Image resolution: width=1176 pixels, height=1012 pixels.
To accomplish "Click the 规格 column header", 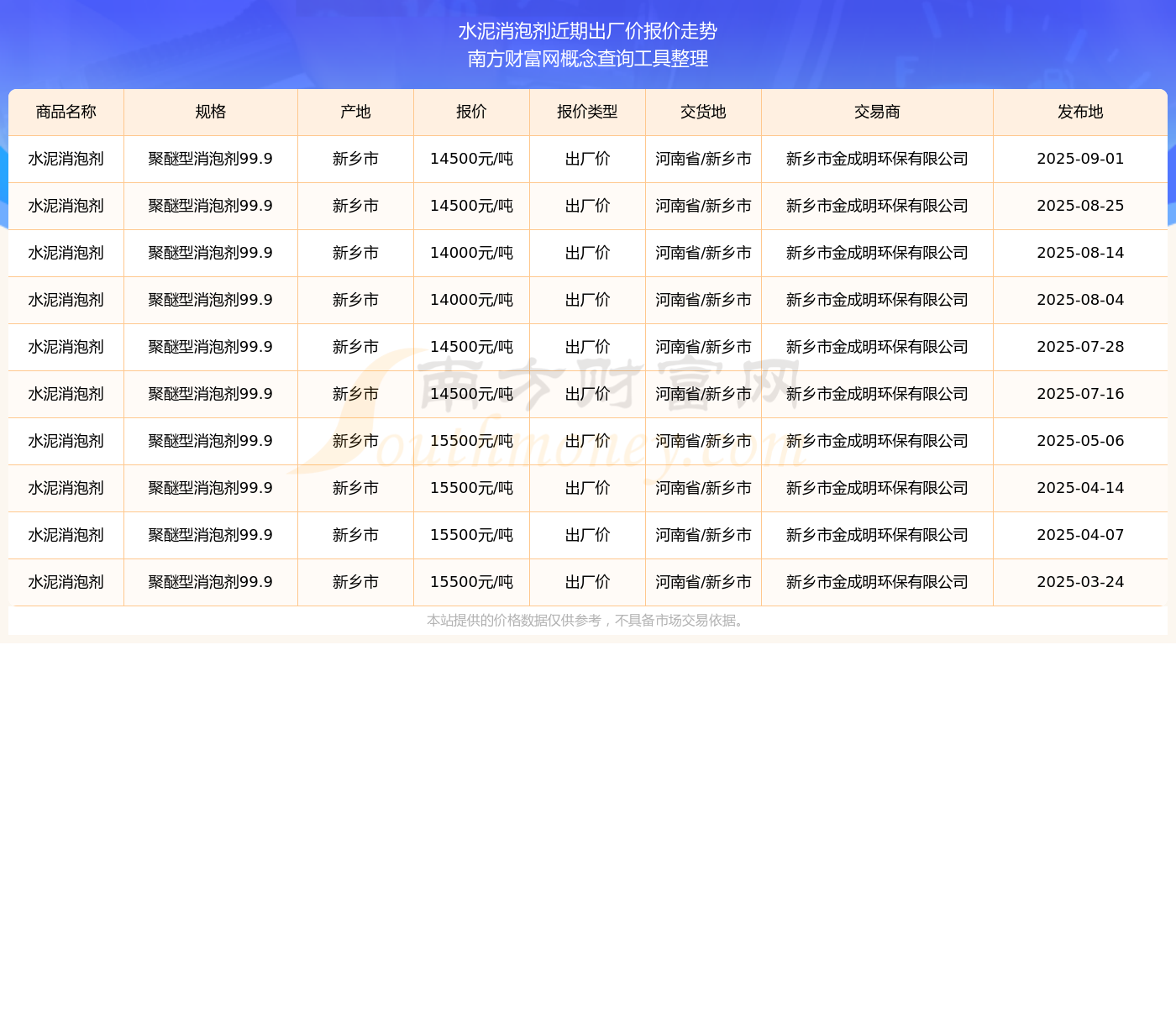I will [211, 112].
